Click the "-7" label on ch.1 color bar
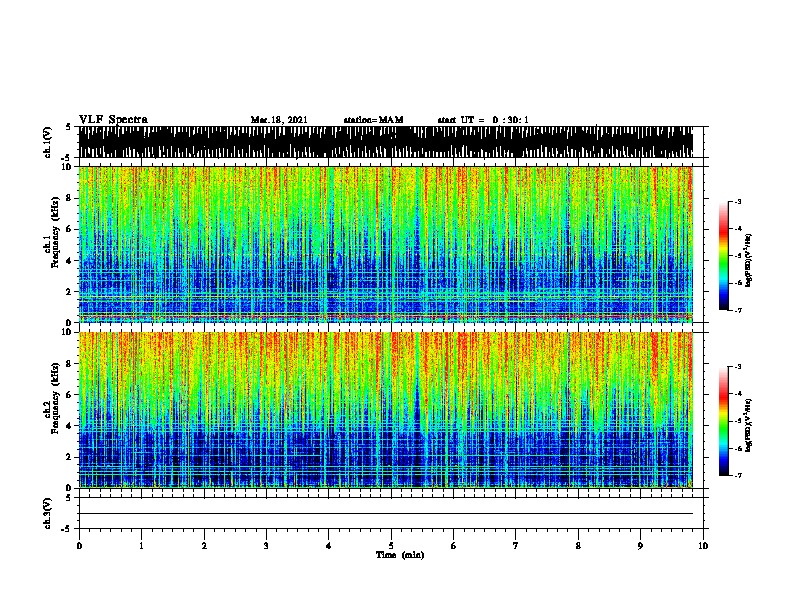The height and width of the screenshot is (612, 792). click(x=738, y=310)
